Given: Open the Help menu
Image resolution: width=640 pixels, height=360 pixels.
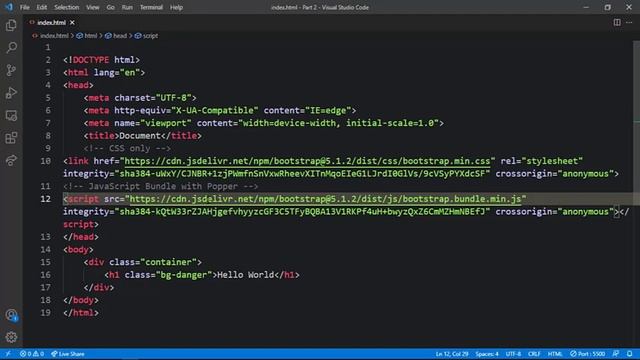Looking at the screenshot, I should (176, 7).
